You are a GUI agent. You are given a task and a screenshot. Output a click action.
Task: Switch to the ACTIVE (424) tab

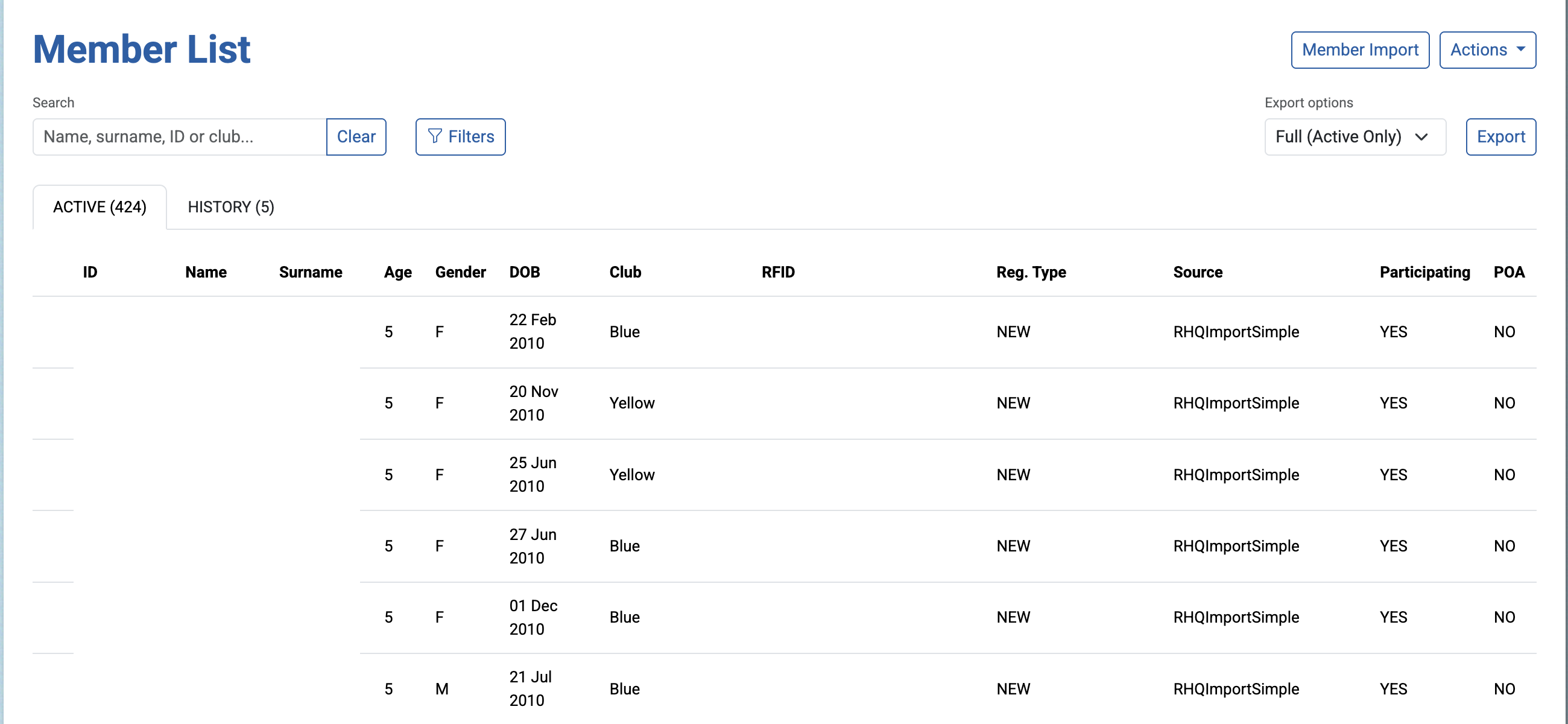[x=100, y=207]
